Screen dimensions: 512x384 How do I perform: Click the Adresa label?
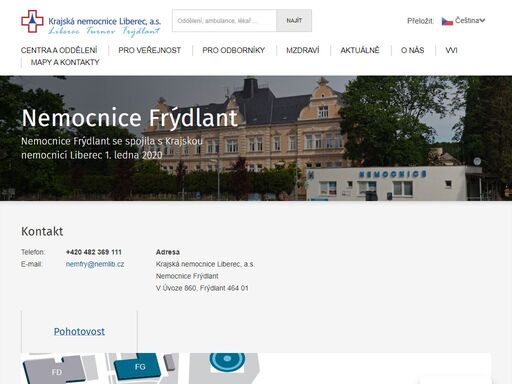click(x=168, y=252)
